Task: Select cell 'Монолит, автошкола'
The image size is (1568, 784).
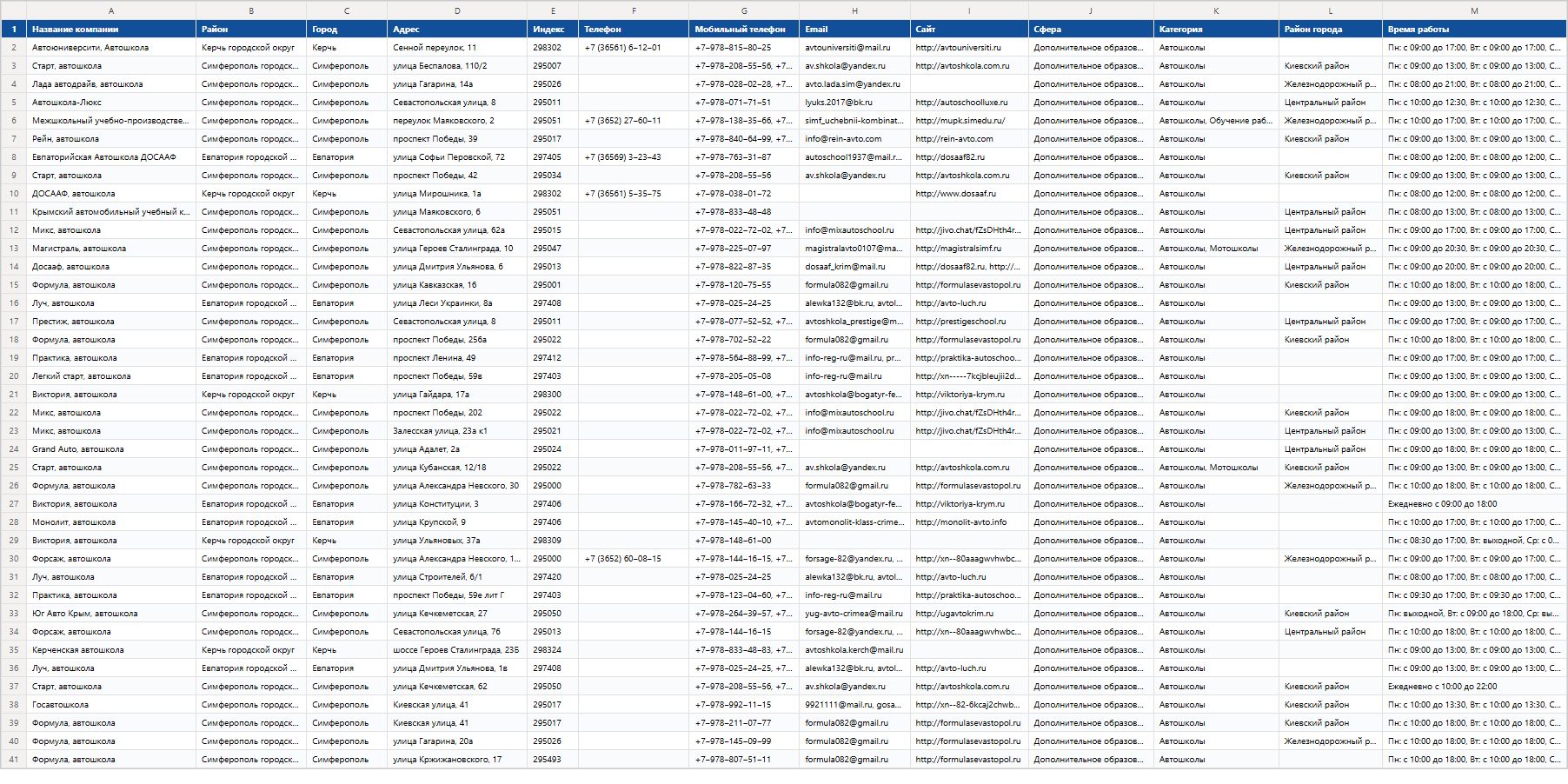Action: [x=111, y=522]
